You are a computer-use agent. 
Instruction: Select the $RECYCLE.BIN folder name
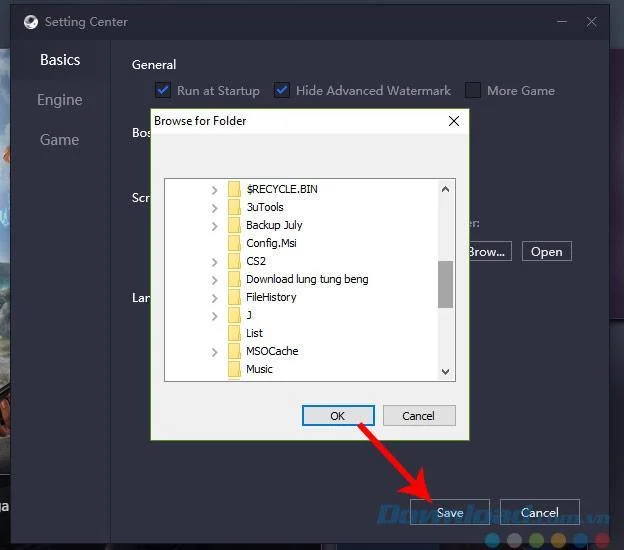pos(282,189)
